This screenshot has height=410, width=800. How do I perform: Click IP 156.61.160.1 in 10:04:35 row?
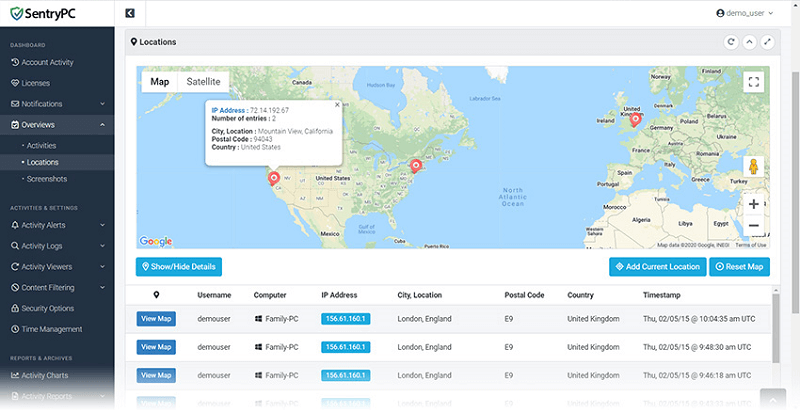click(x=345, y=319)
